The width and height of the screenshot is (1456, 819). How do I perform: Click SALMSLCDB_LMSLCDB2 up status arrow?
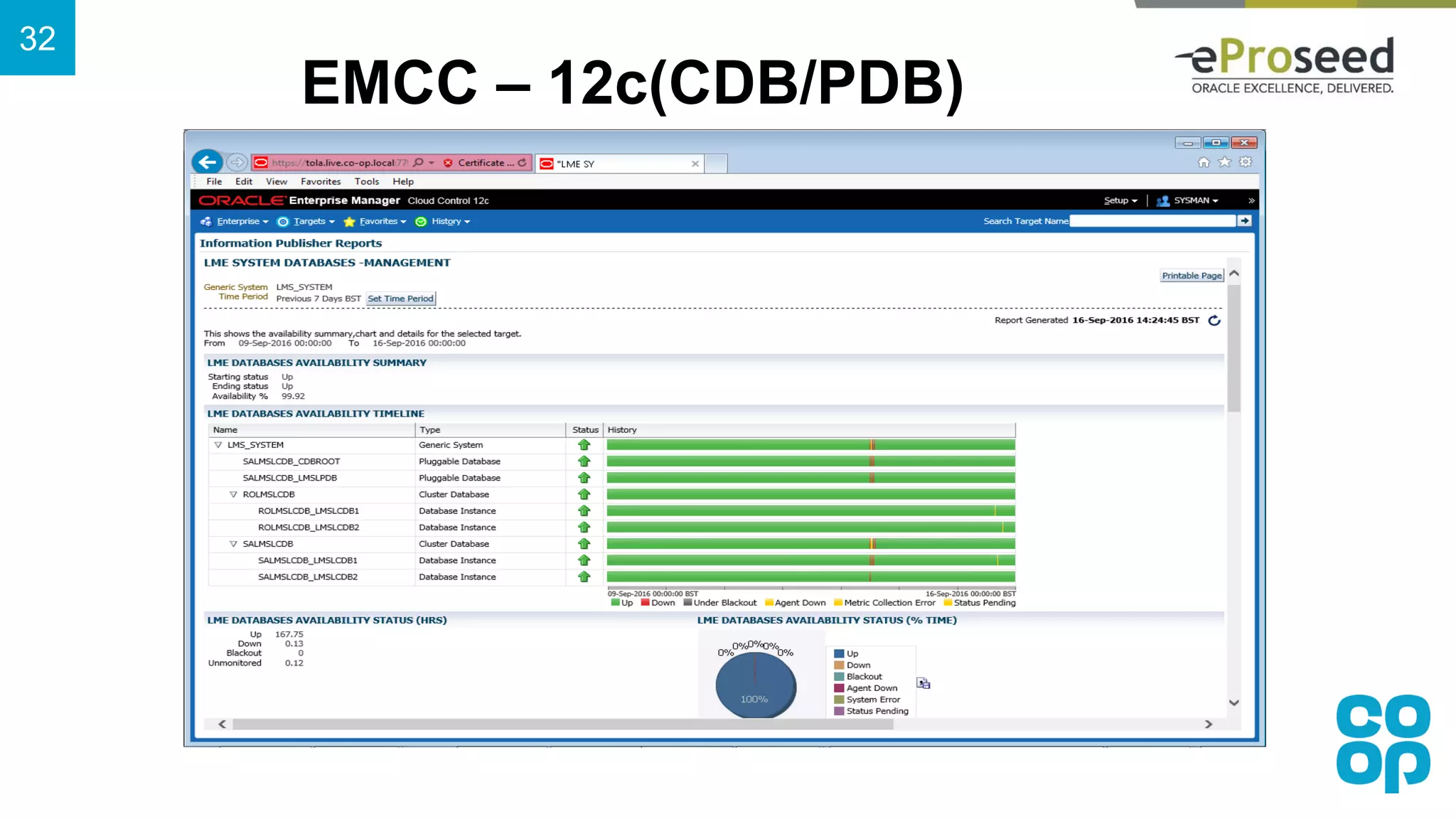pos(584,577)
